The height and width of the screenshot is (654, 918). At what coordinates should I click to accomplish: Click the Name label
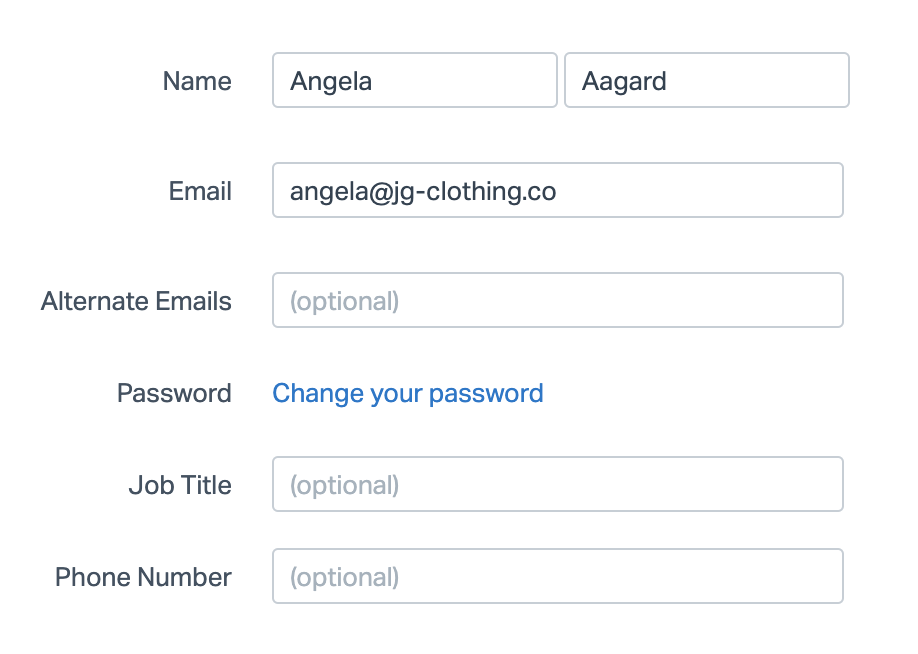coord(197,81)
